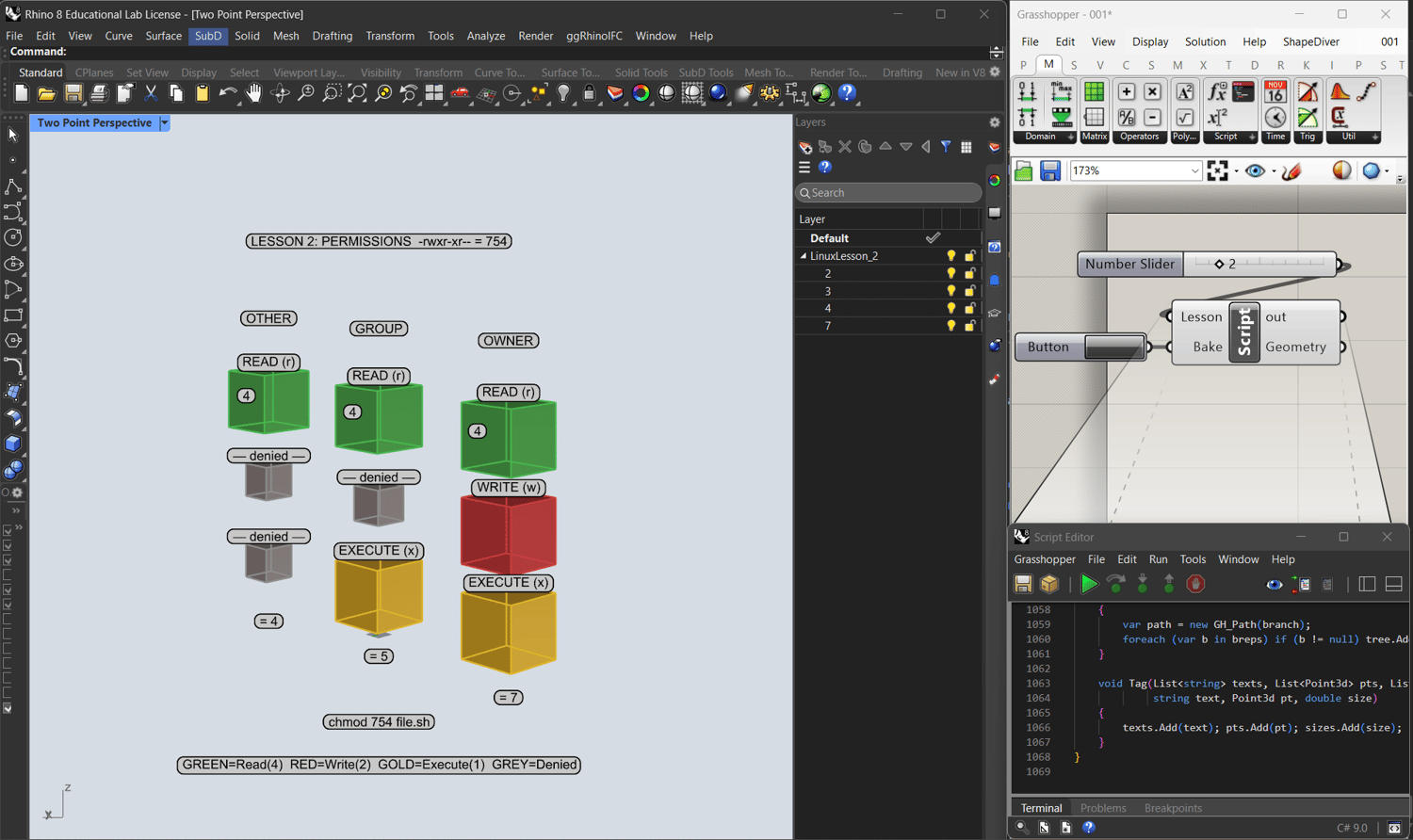Switch to the Problems tab
This screenshot has width=1413, height=840.
point(1102,808)
